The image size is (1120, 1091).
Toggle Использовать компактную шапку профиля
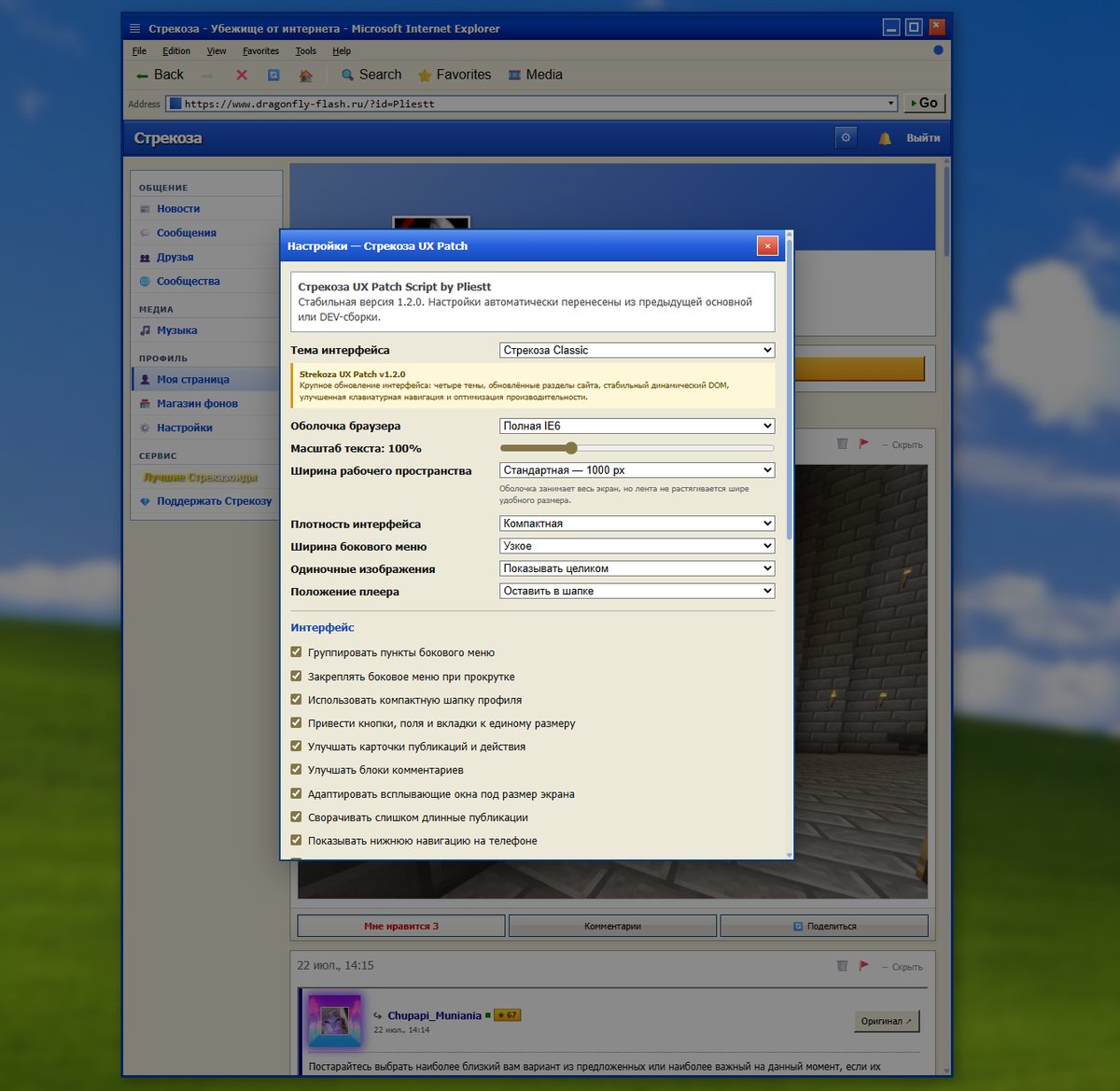pos(296,699)
